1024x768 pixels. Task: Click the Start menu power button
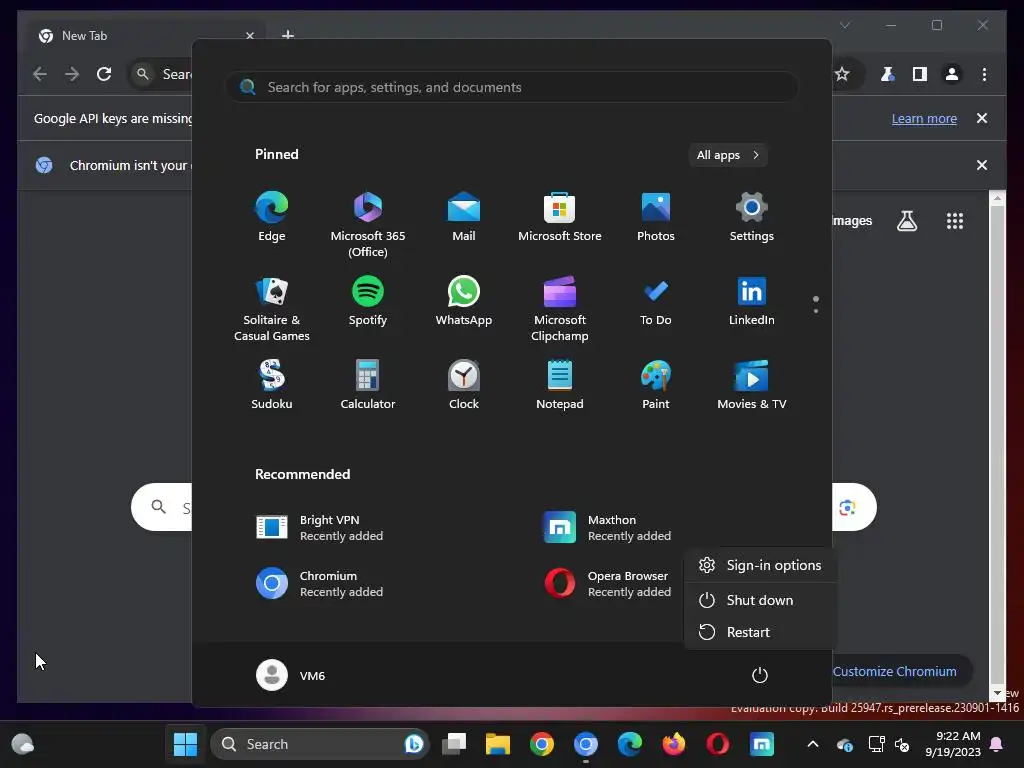760,675
